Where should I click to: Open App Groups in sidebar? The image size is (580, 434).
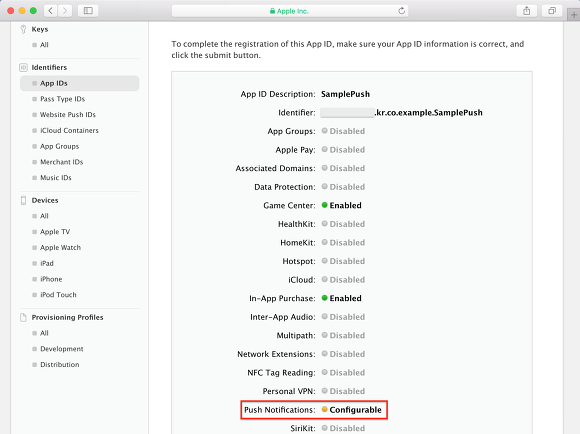point(60,146)
